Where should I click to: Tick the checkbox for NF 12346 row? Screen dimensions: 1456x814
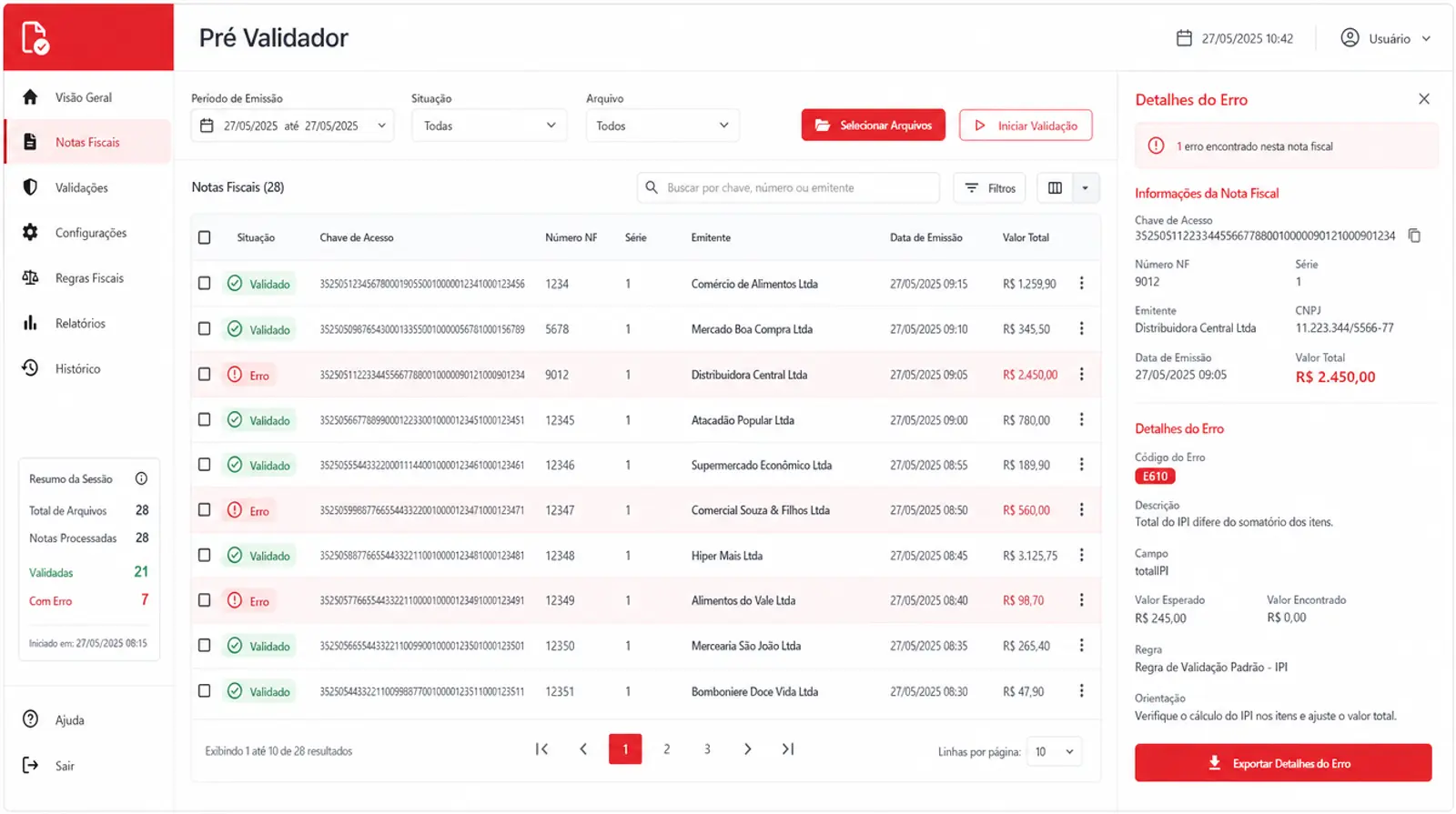pos(204,465)
